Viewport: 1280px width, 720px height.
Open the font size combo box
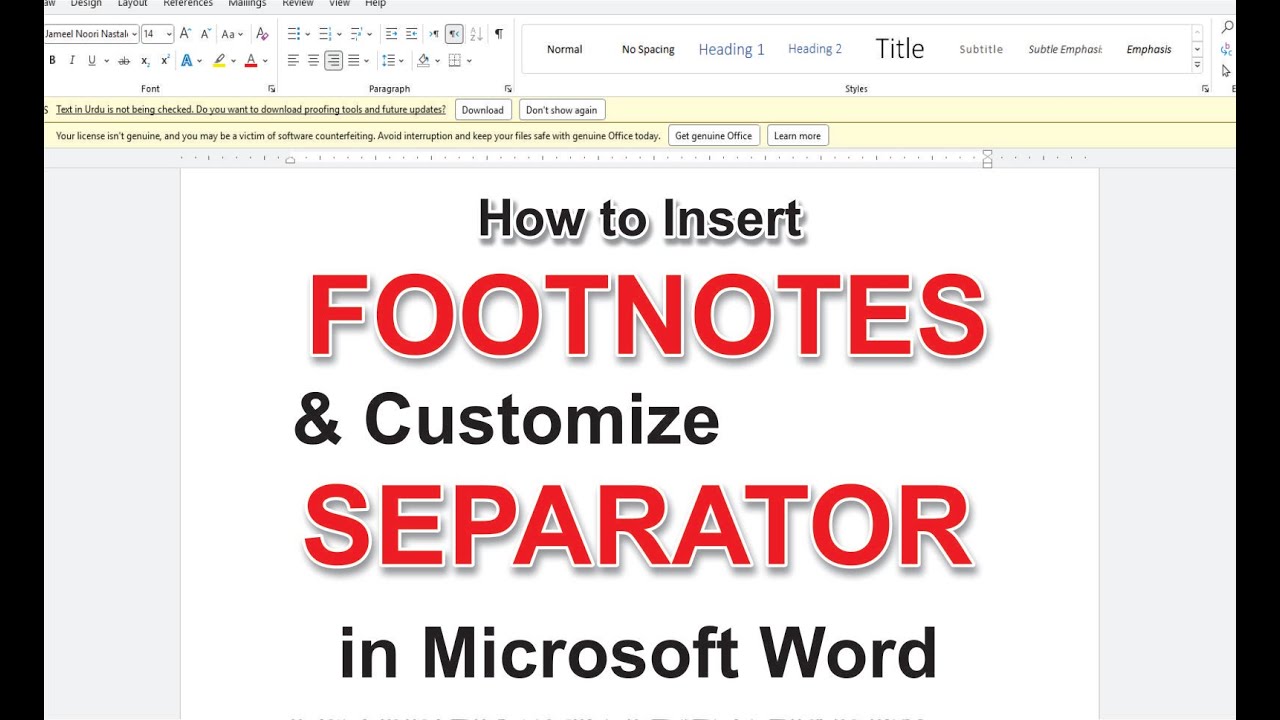157,34
